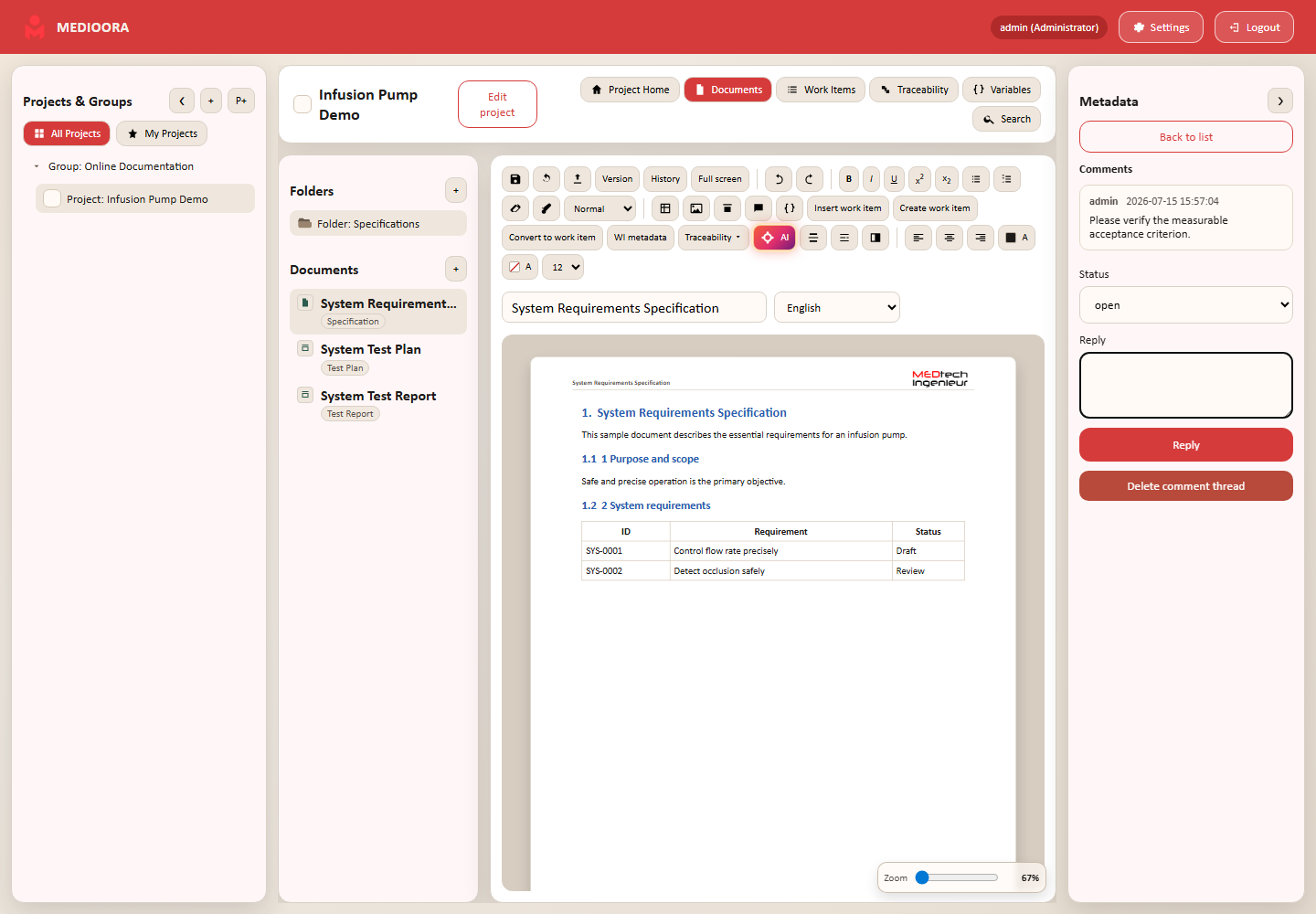This screenshot has height=914, width=1316.
Task: Save the document using the floppy disk icon
Action: tap(515, 179)
